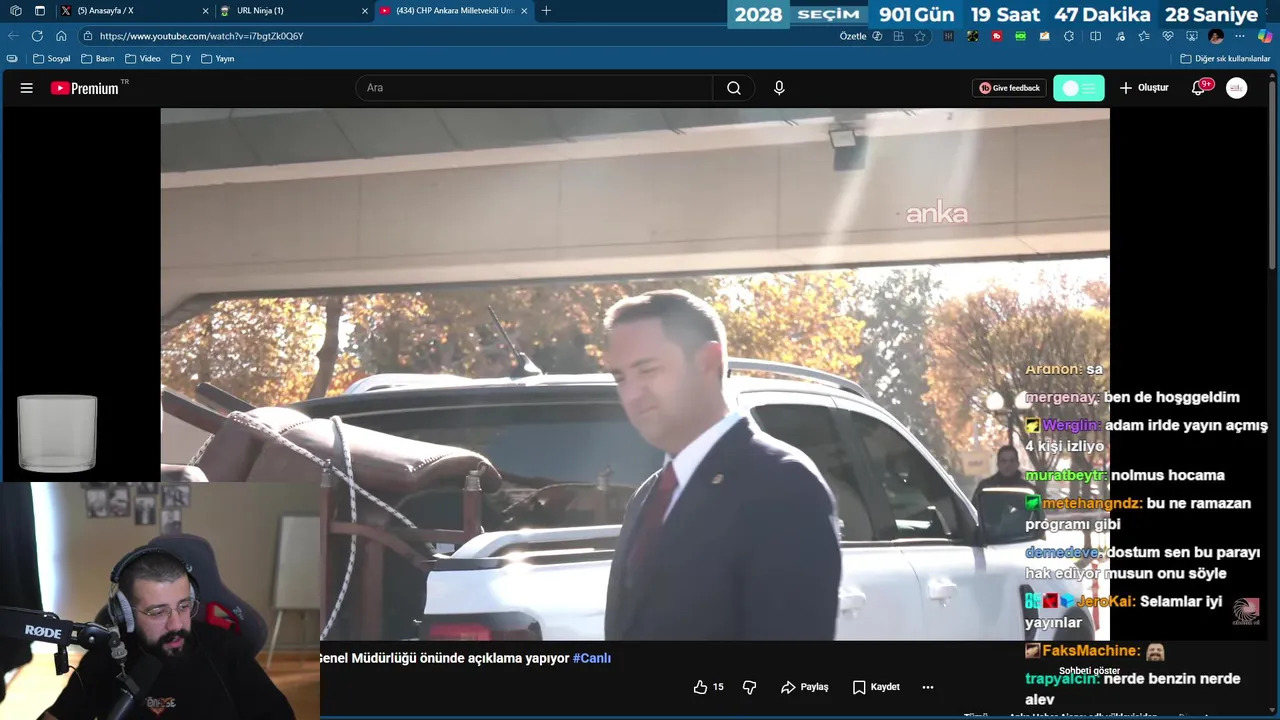The image size is (1280, 720).
Task: Open the Yayın bookmarks folder
Action: pyautogui.click(x=218, y=59)
